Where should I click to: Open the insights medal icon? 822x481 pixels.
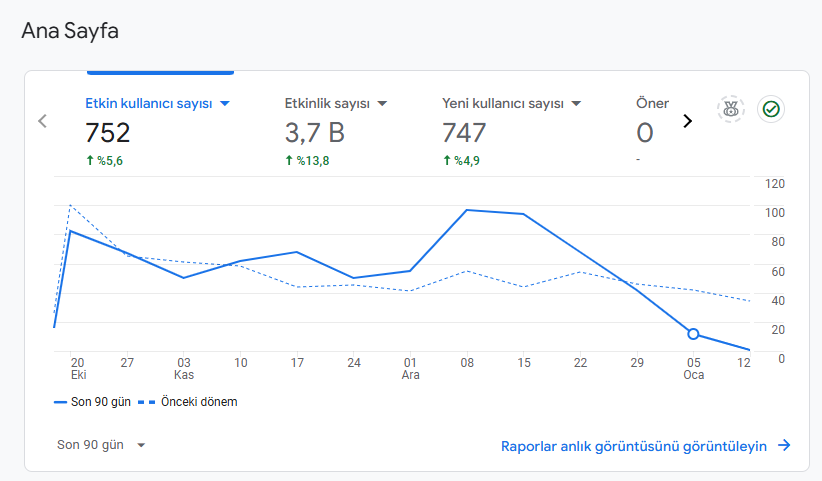click(730, 109)
